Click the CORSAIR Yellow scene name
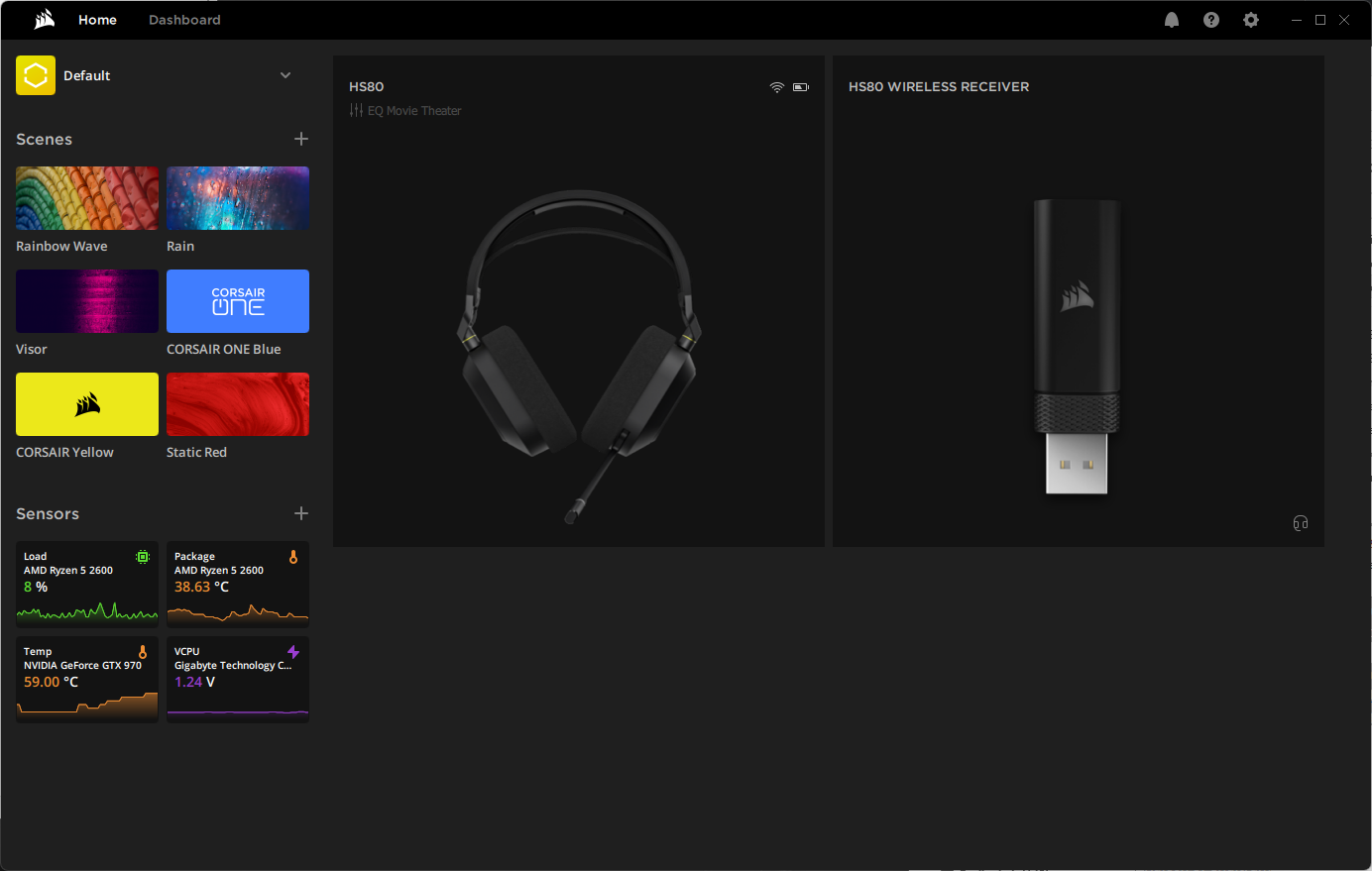Image resolution: width=1372 pixels, height=871 pixels. coord(64,452)
